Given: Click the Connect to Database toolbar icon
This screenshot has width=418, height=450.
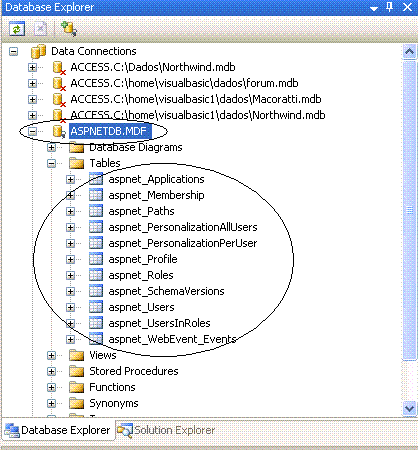Looking at the screenshot, I should (x=69, y=29).
